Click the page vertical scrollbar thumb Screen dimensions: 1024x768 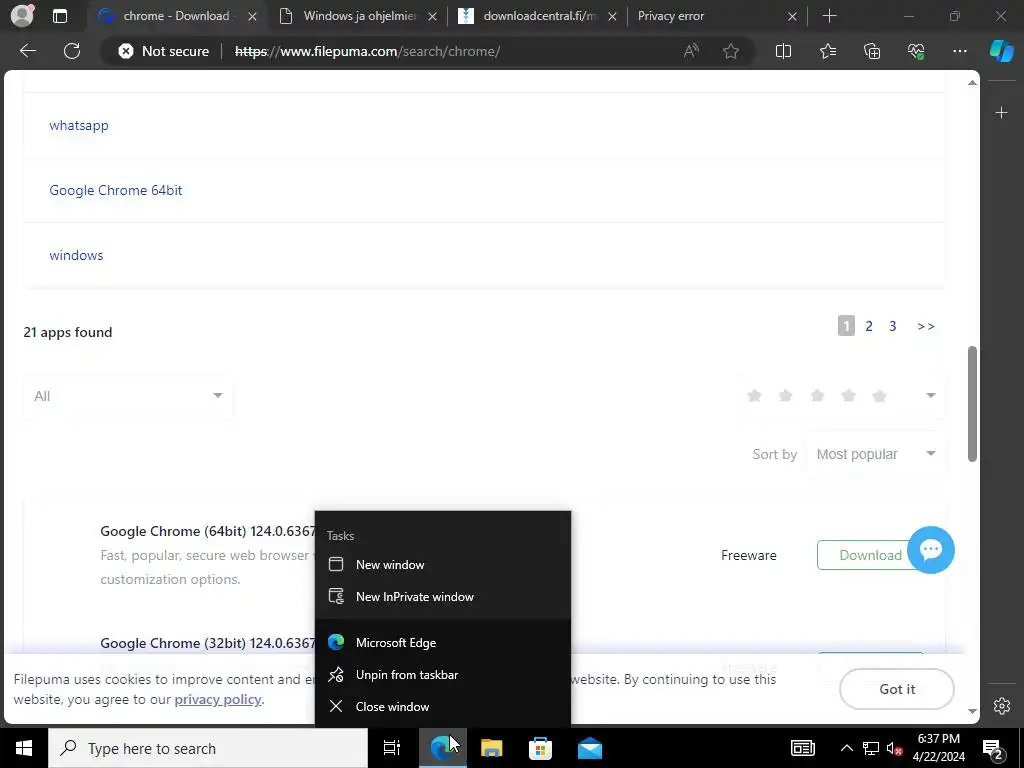[972, 404]
